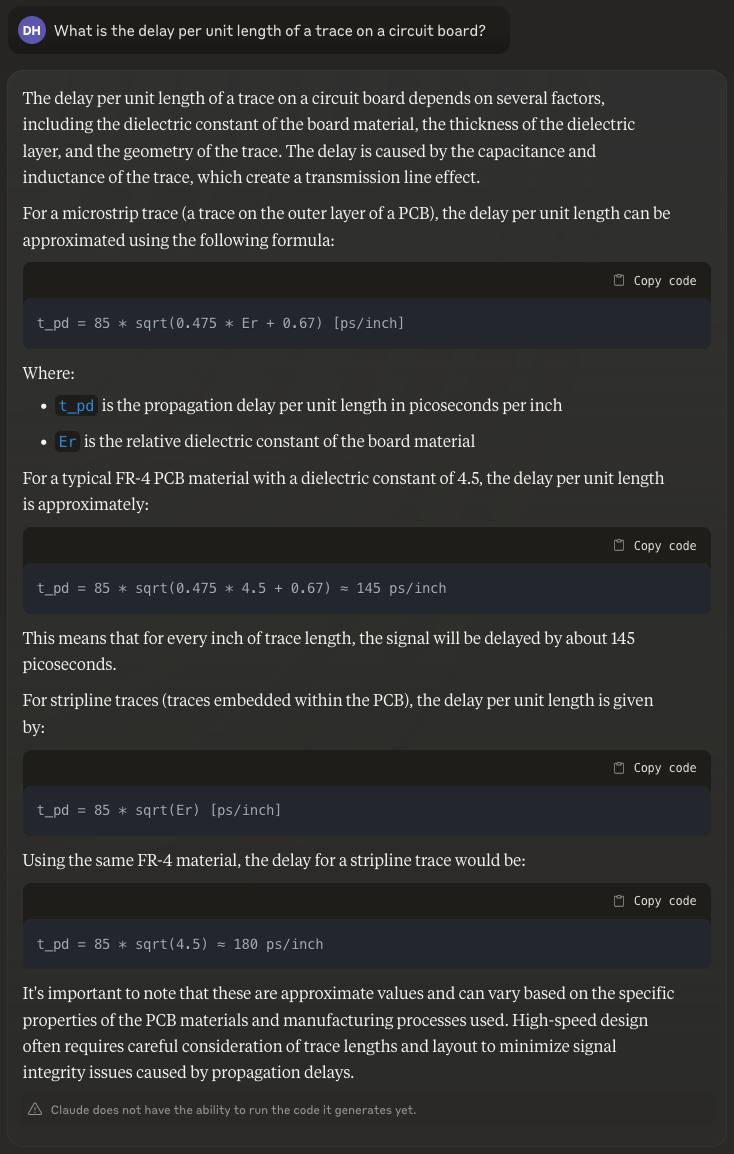Click the clipboard icon above the stripline sqrt(Er) formula
This screenshot has height=1154, width=734.
tap(619, 768)
